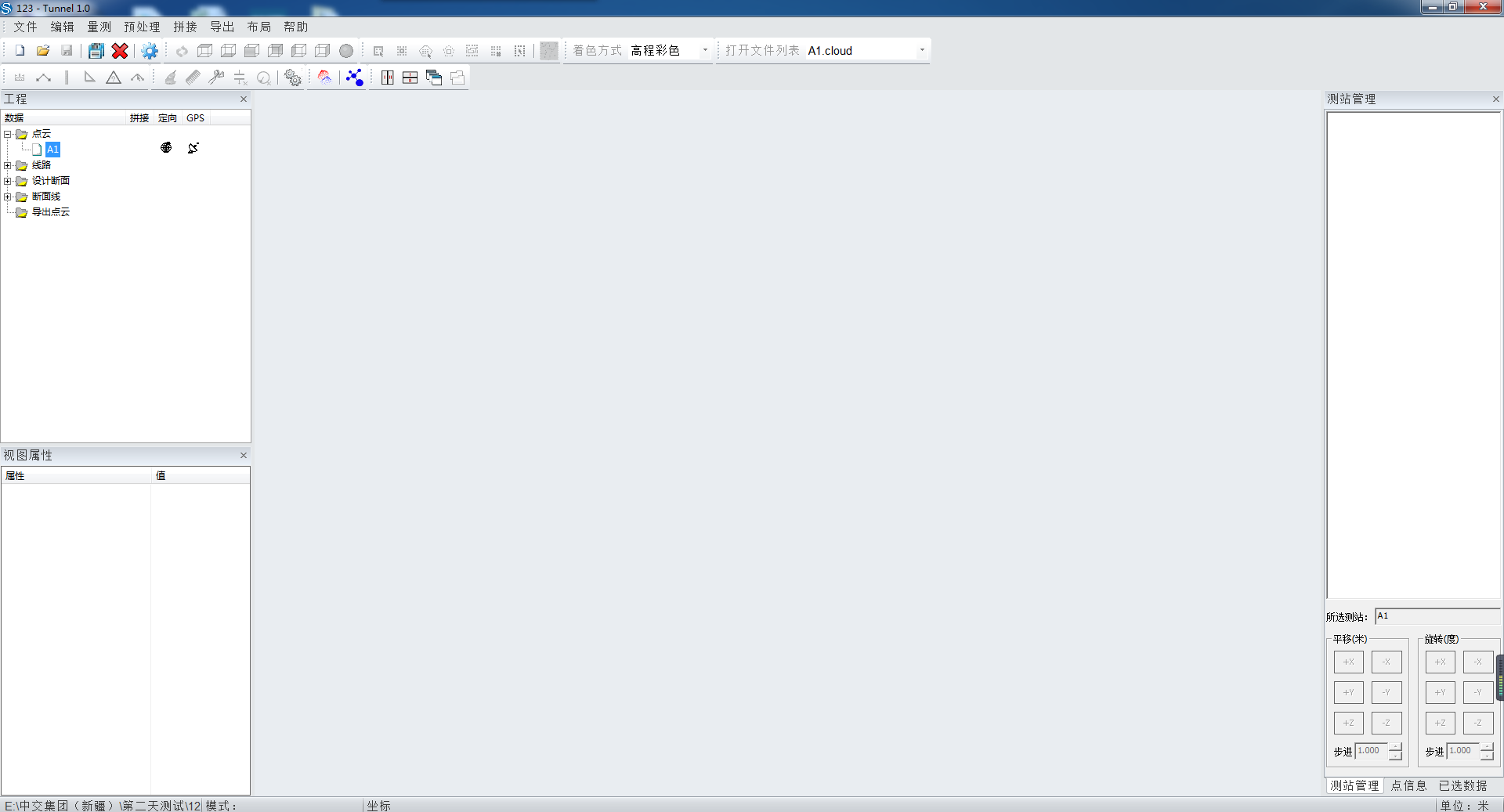This screenshot has height=812, width=1504.
Task: Click the blue floppy disk save icon
Action: tap(96, 51)
